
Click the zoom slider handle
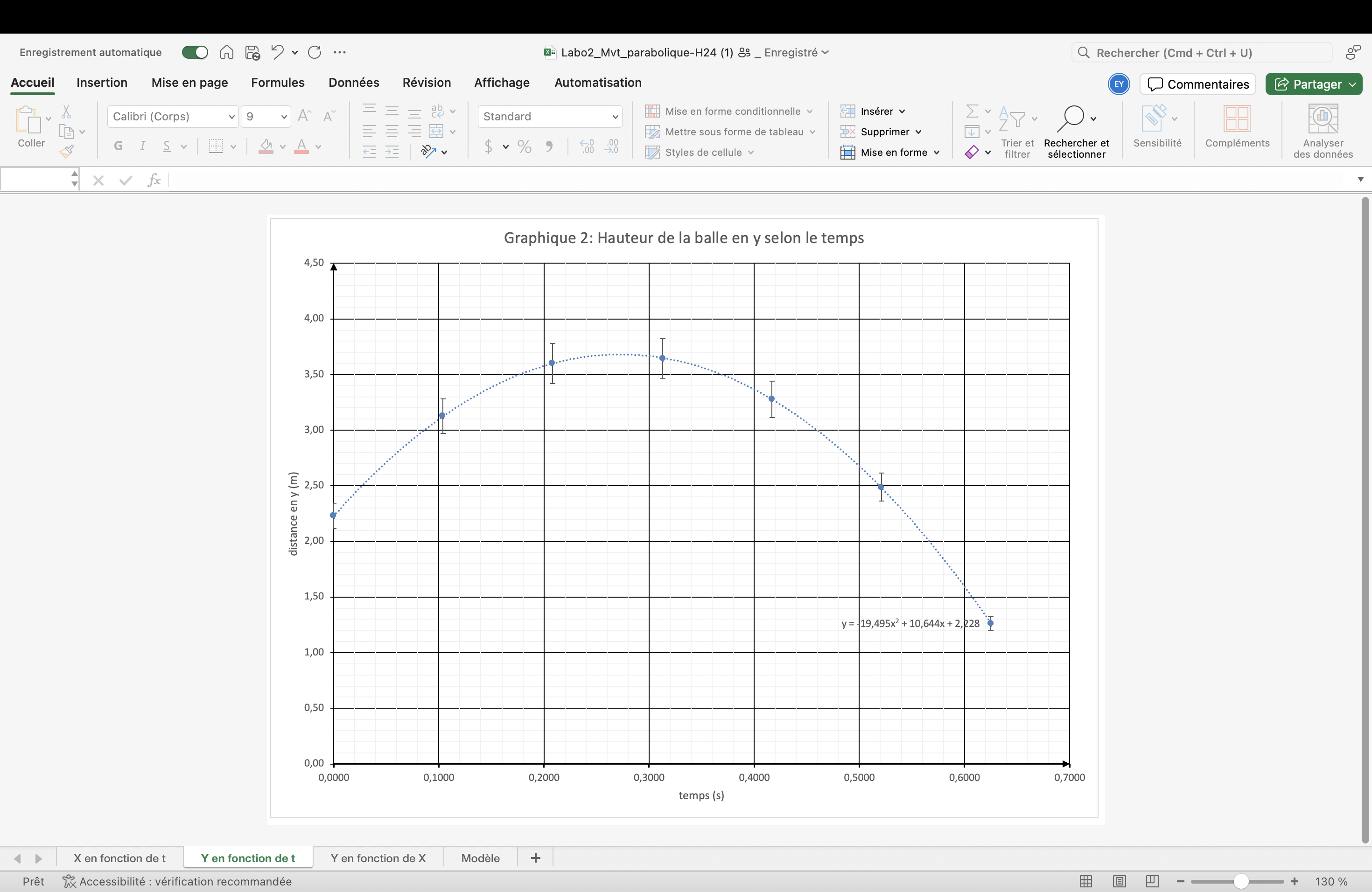tap(1240, 882)
